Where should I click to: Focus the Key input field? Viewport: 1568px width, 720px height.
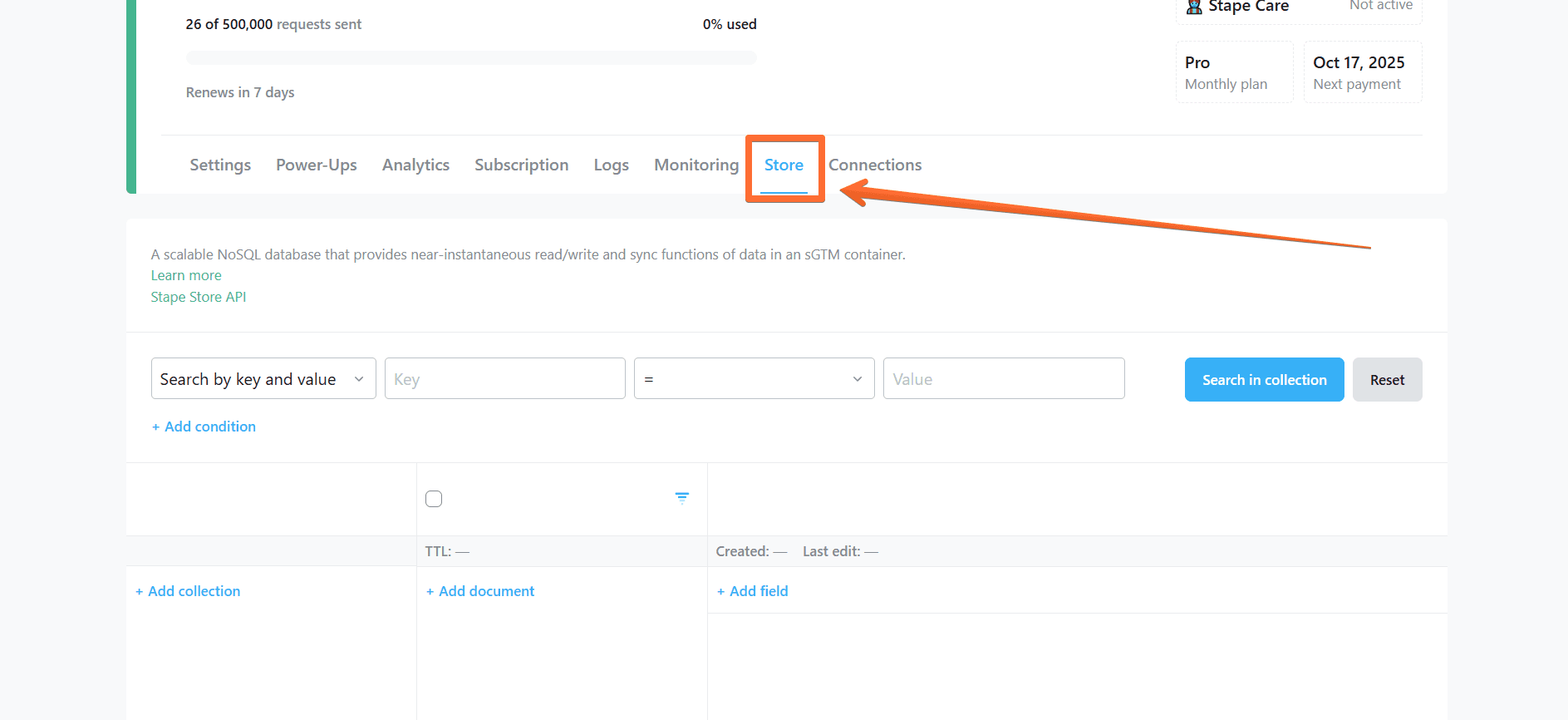pyautogui.click(x=504, y=379)
